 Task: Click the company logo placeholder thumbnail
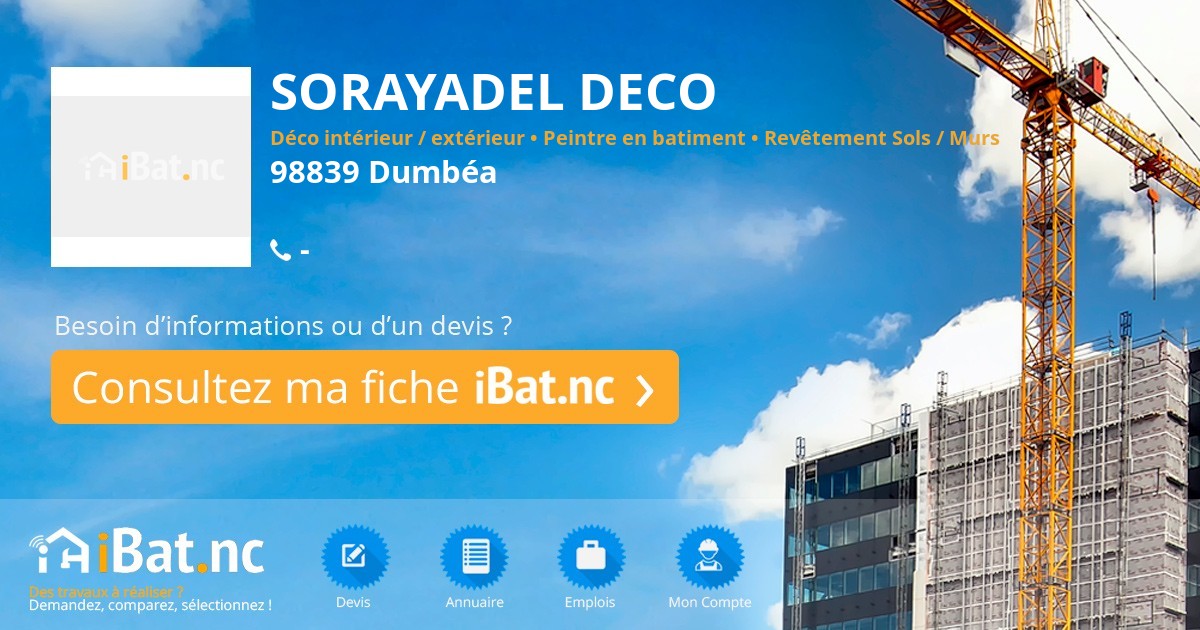[x=151, y=167]
